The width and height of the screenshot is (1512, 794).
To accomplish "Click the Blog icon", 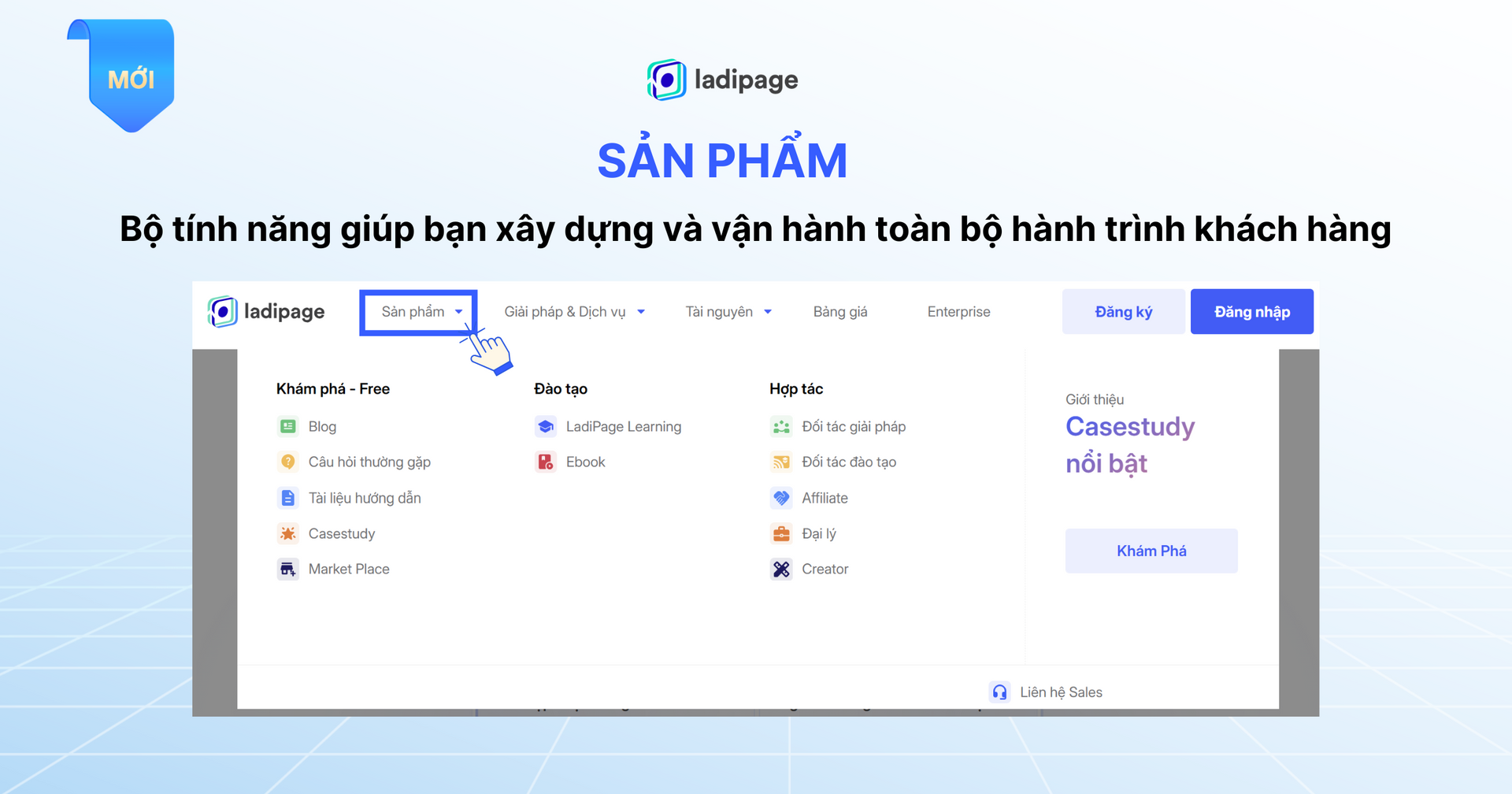I will click(x=288, y=426).
